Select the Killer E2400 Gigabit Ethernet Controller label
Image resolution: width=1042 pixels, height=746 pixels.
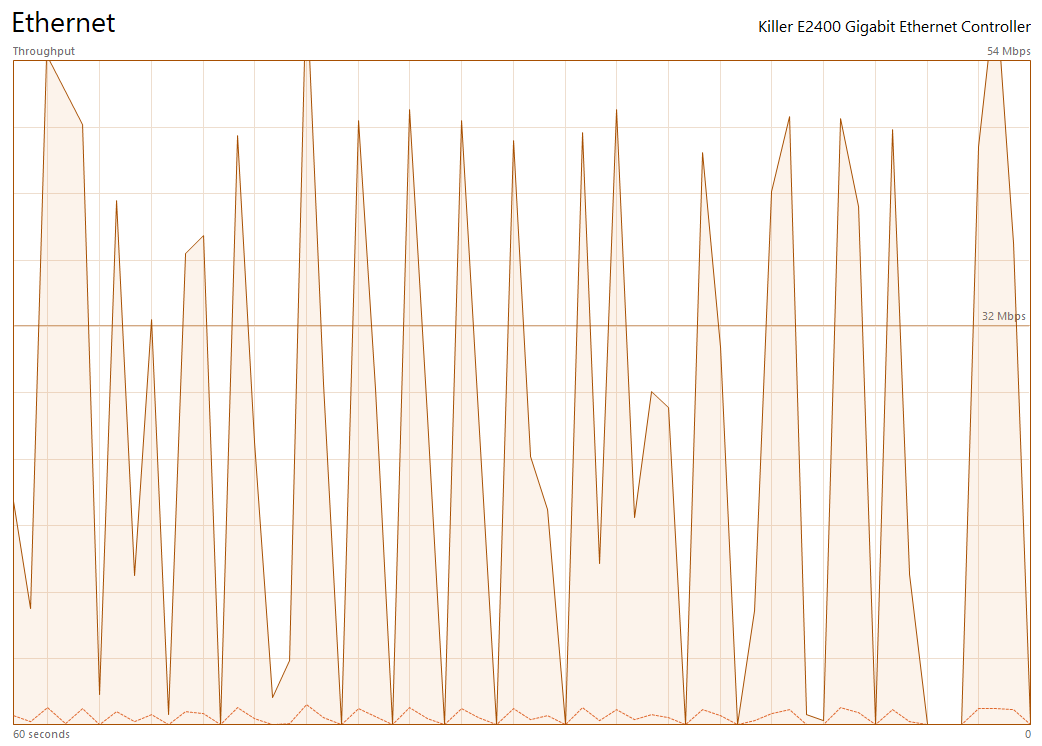[894, 27]
